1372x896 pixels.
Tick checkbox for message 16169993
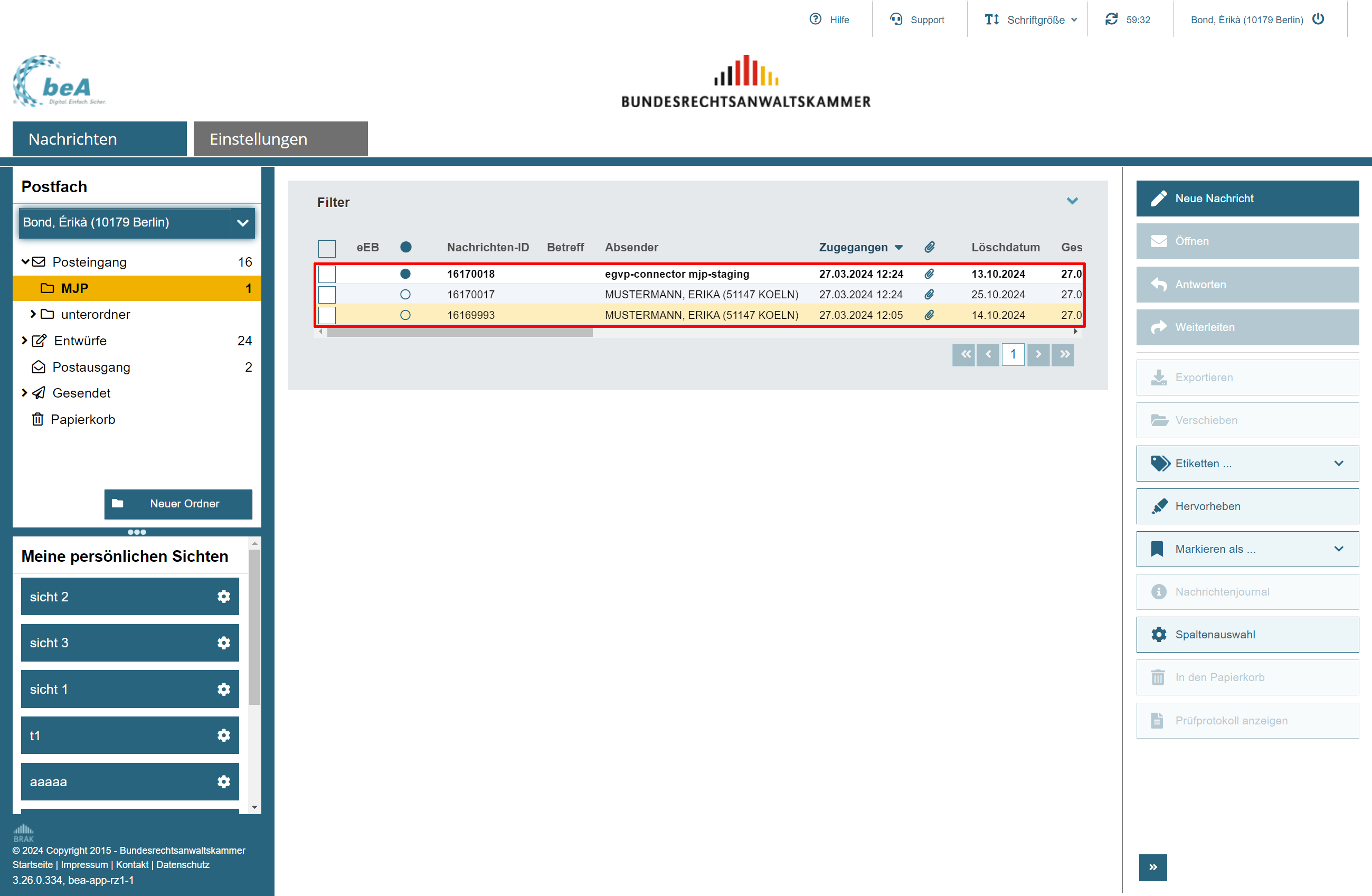point(327,315)
